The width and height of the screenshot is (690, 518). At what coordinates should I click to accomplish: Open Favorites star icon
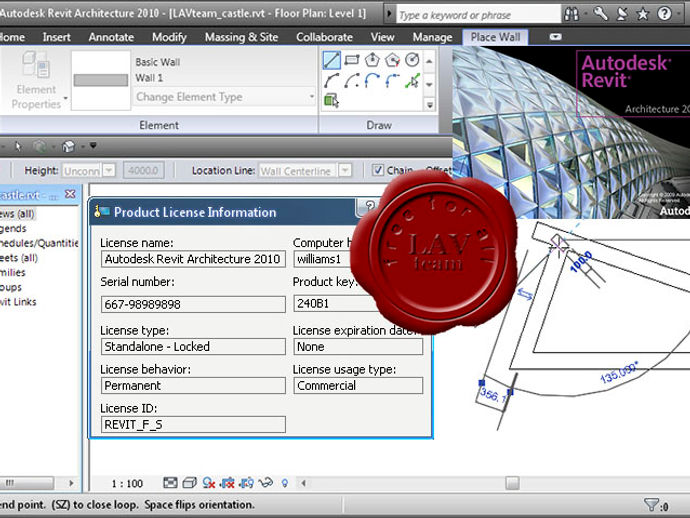(643, 15)
